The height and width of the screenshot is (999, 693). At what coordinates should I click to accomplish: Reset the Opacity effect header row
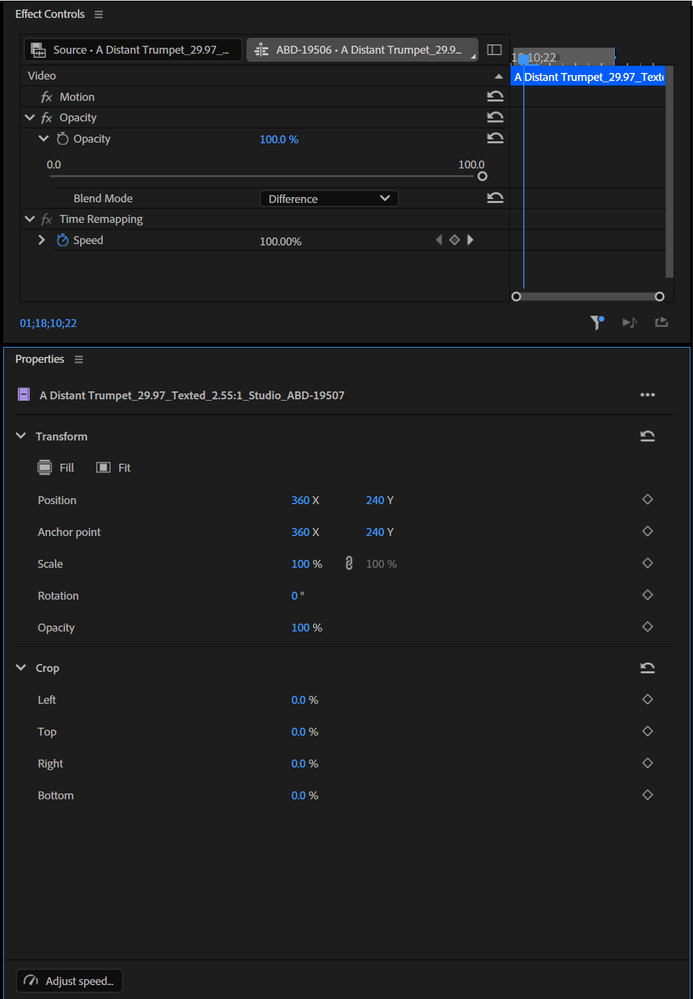point(495,117)
